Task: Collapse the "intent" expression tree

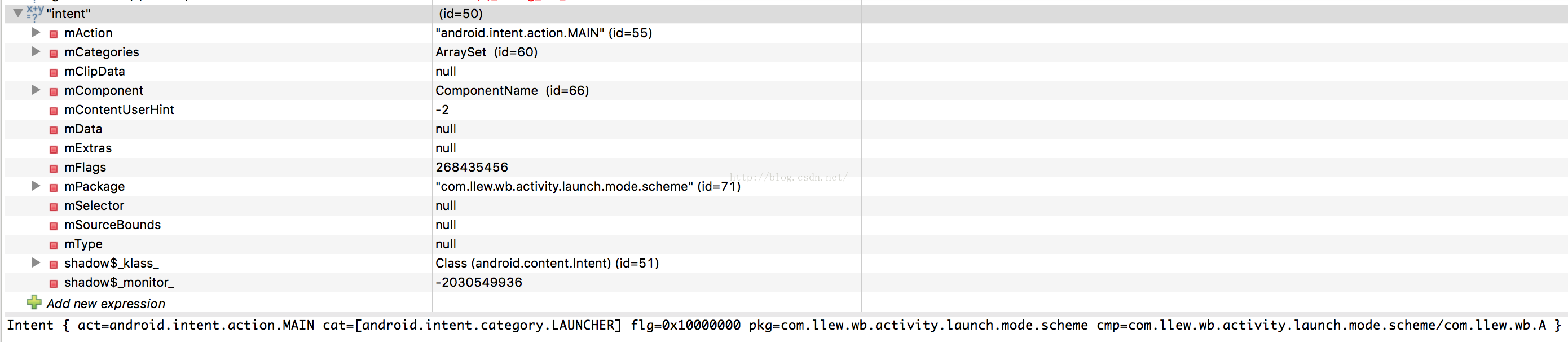Action: click(17, 13)
